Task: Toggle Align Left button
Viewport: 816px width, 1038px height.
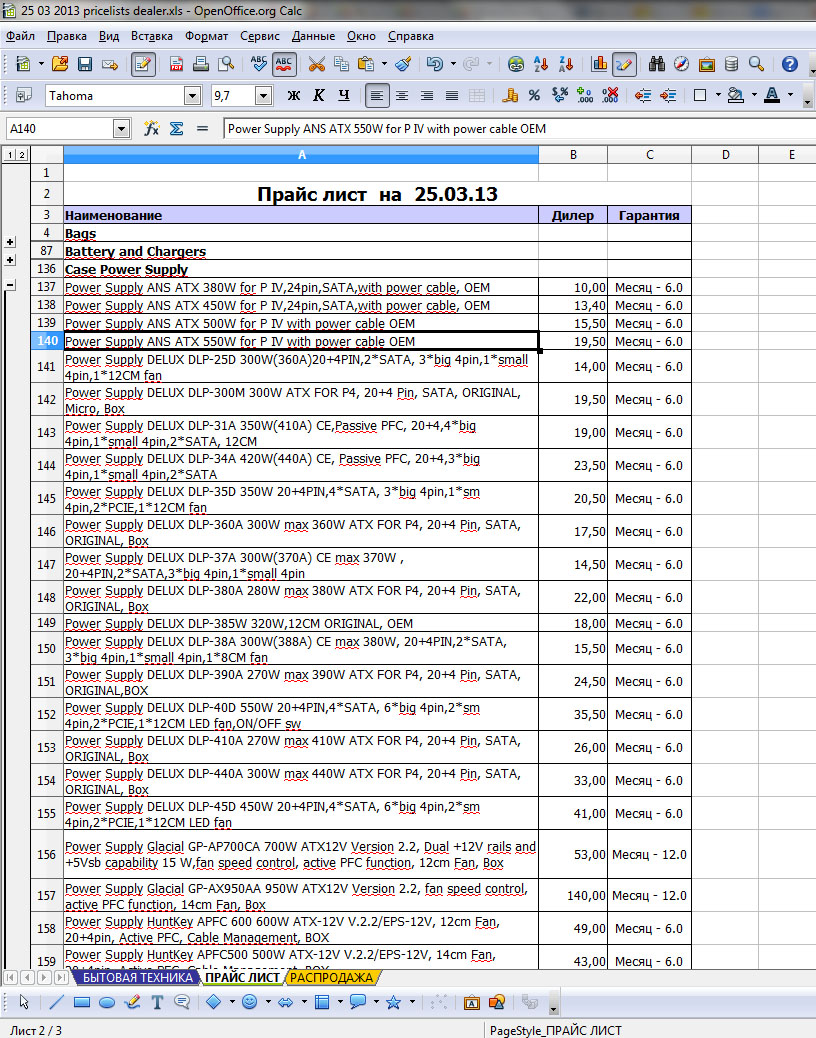Action: (377, 96)
